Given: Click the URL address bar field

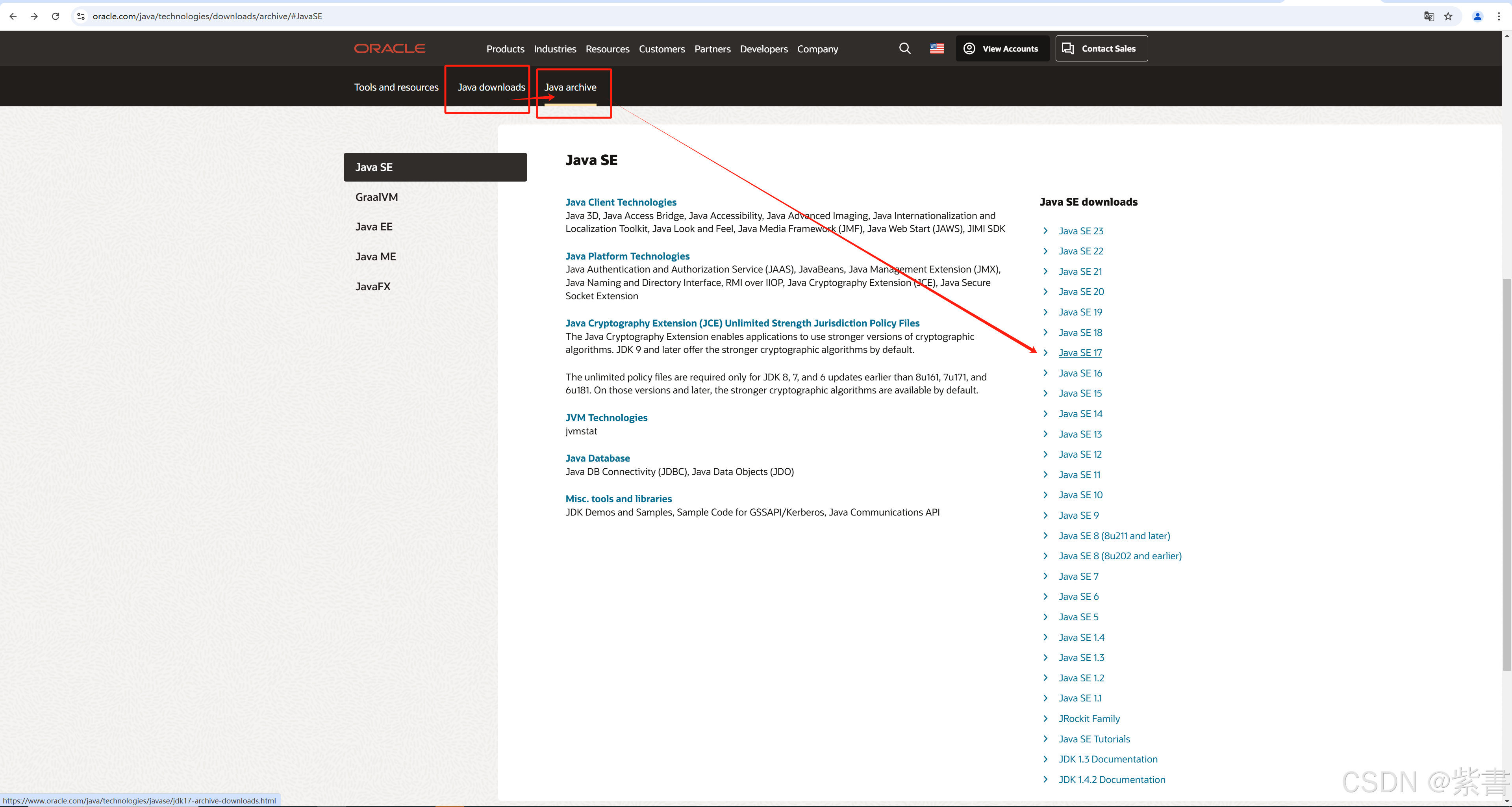Looking at the screenshot, I should 704,17.
